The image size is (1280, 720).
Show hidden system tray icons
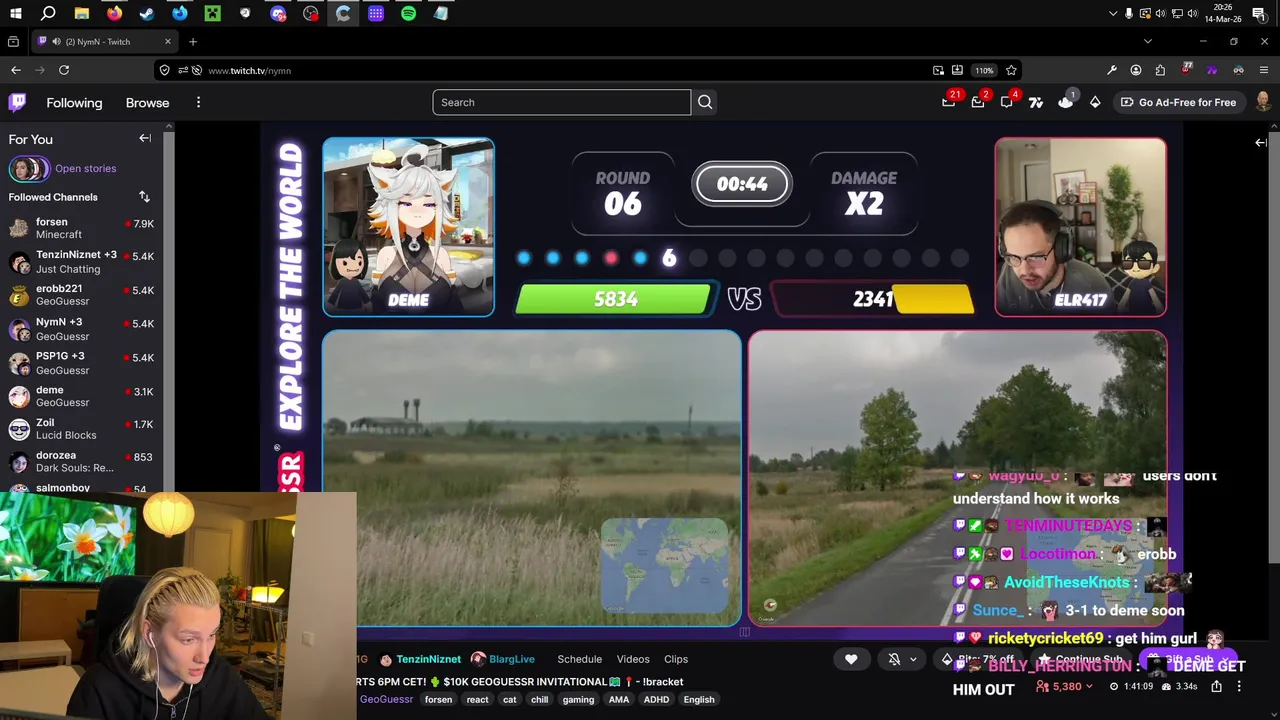click(1113, 13)
